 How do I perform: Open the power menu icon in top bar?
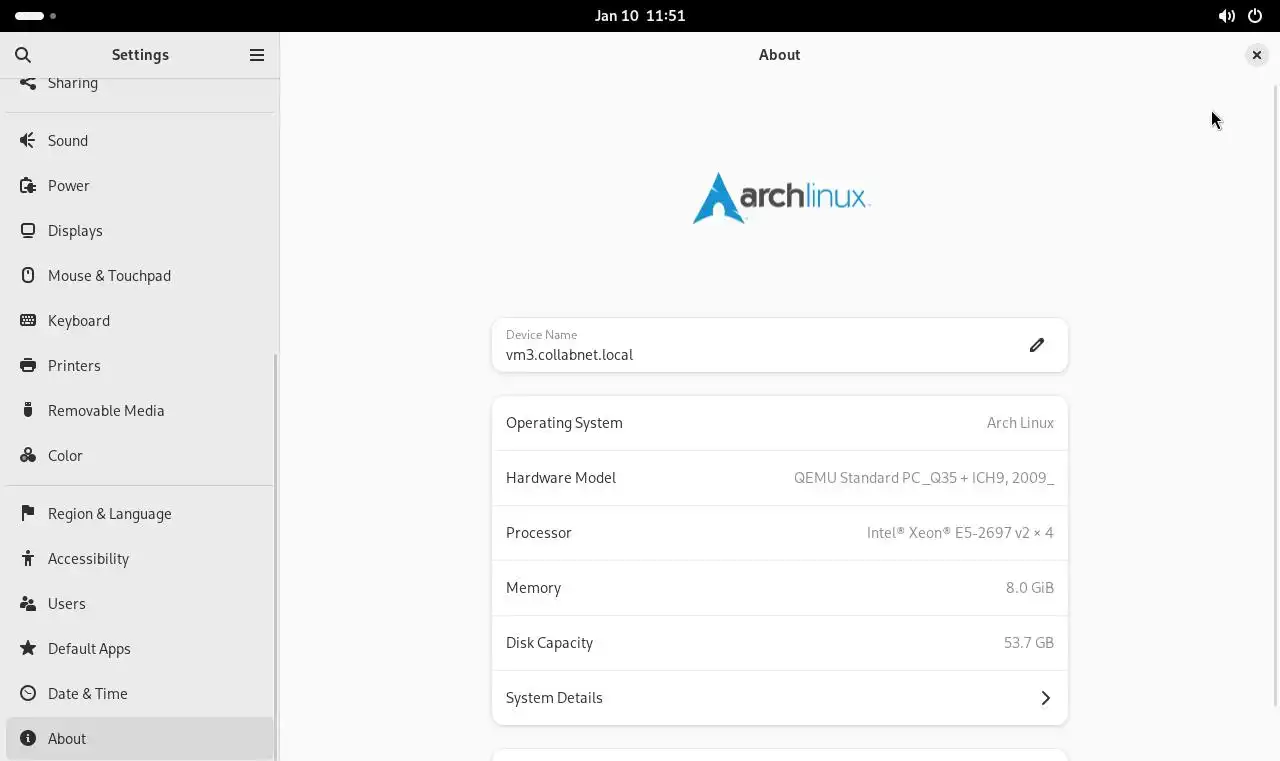(x=1255, y=16)
